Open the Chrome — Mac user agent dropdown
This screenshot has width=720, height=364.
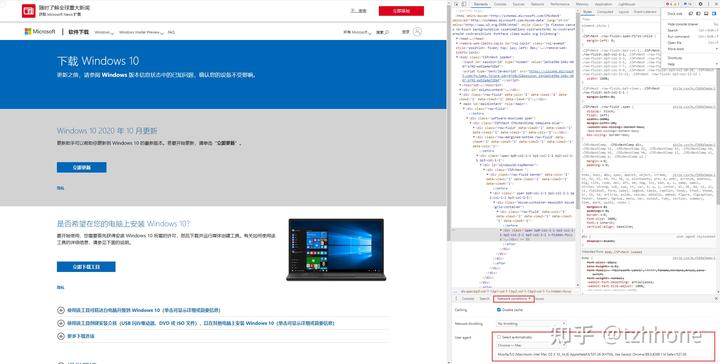pyautogui.click(x=531, y=345)
